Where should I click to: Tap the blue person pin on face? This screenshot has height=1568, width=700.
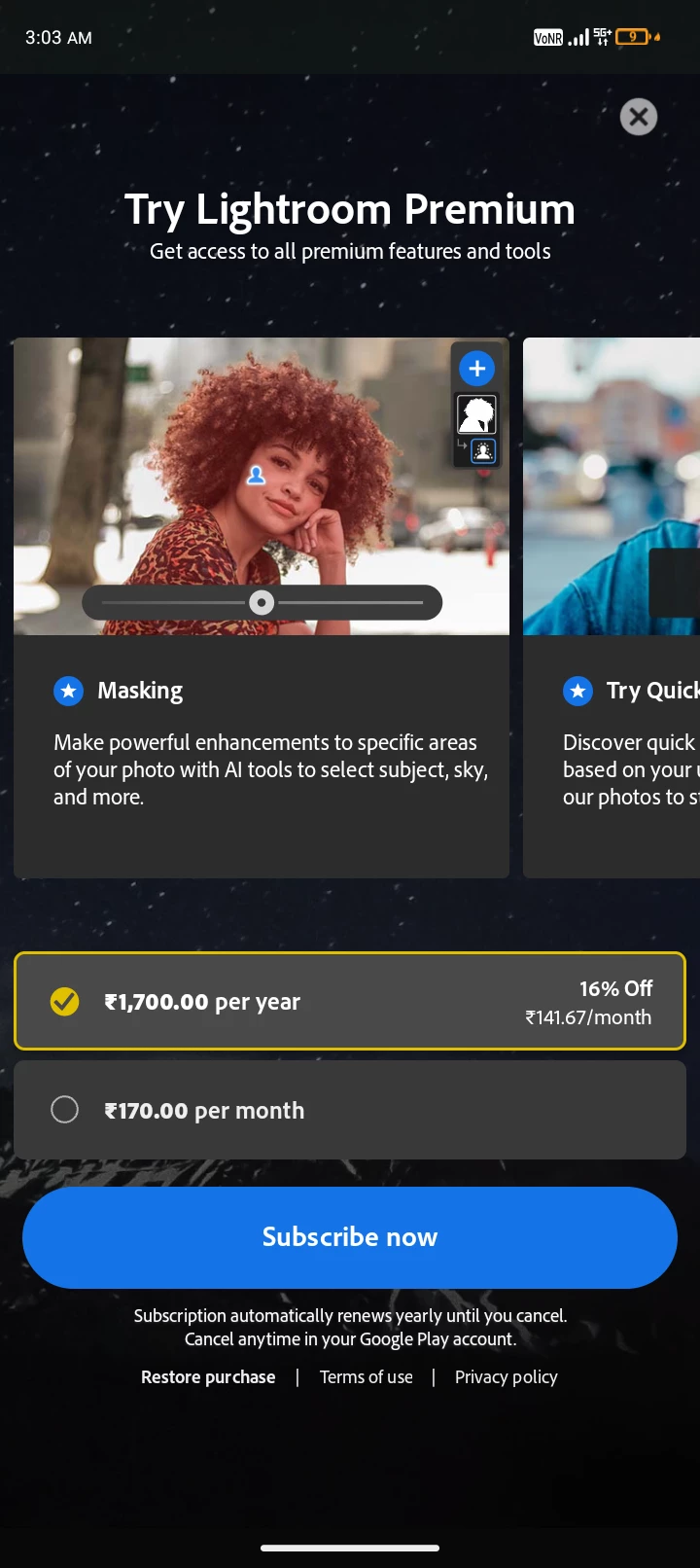[256, 475]
